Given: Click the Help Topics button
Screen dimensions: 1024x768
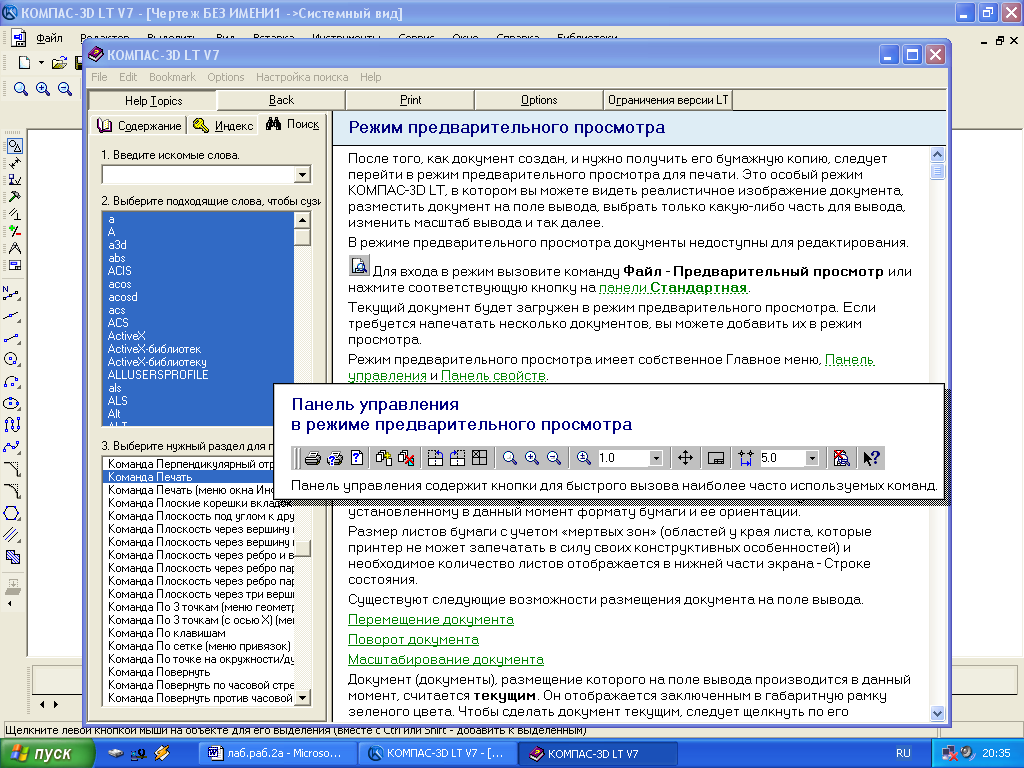Looking at the screenshot, I should click(153, 101).
